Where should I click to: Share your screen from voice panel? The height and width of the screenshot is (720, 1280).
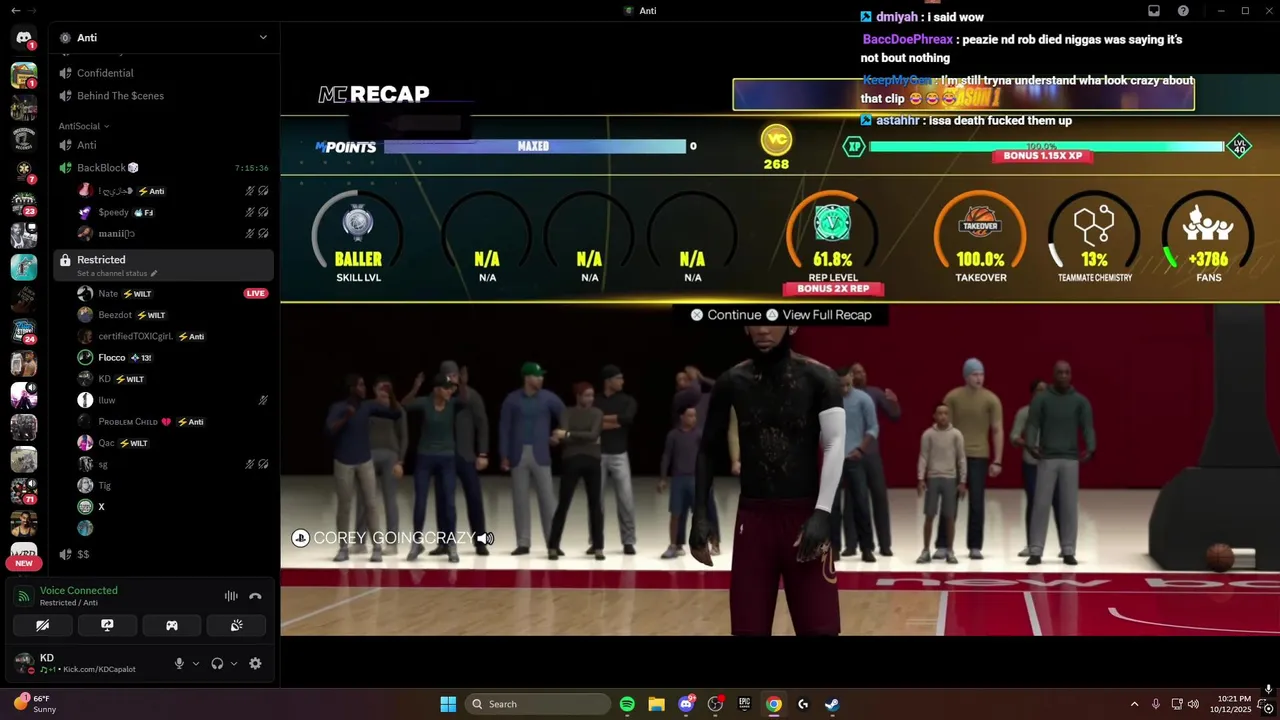click(107, 625)
